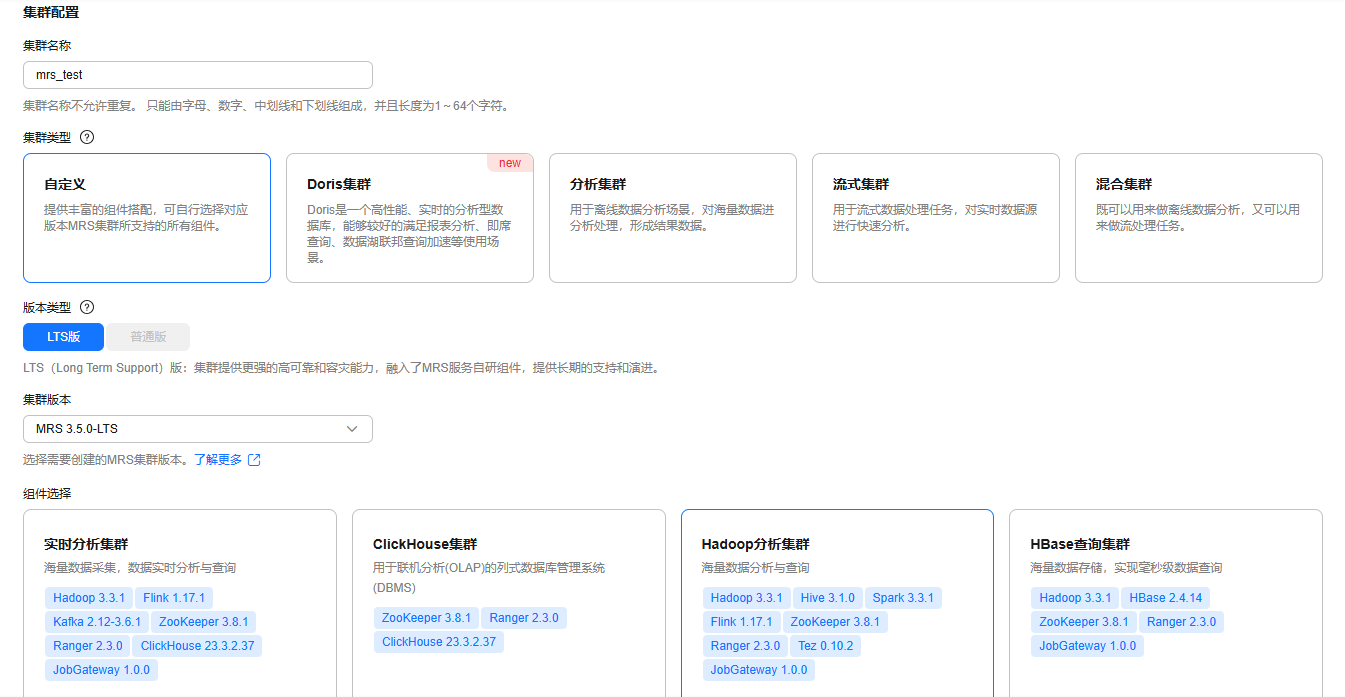The height and width of the screenshot is (697, 1345).
Task: Select the 自定义 cluster type card
Action: pos(147,218)
